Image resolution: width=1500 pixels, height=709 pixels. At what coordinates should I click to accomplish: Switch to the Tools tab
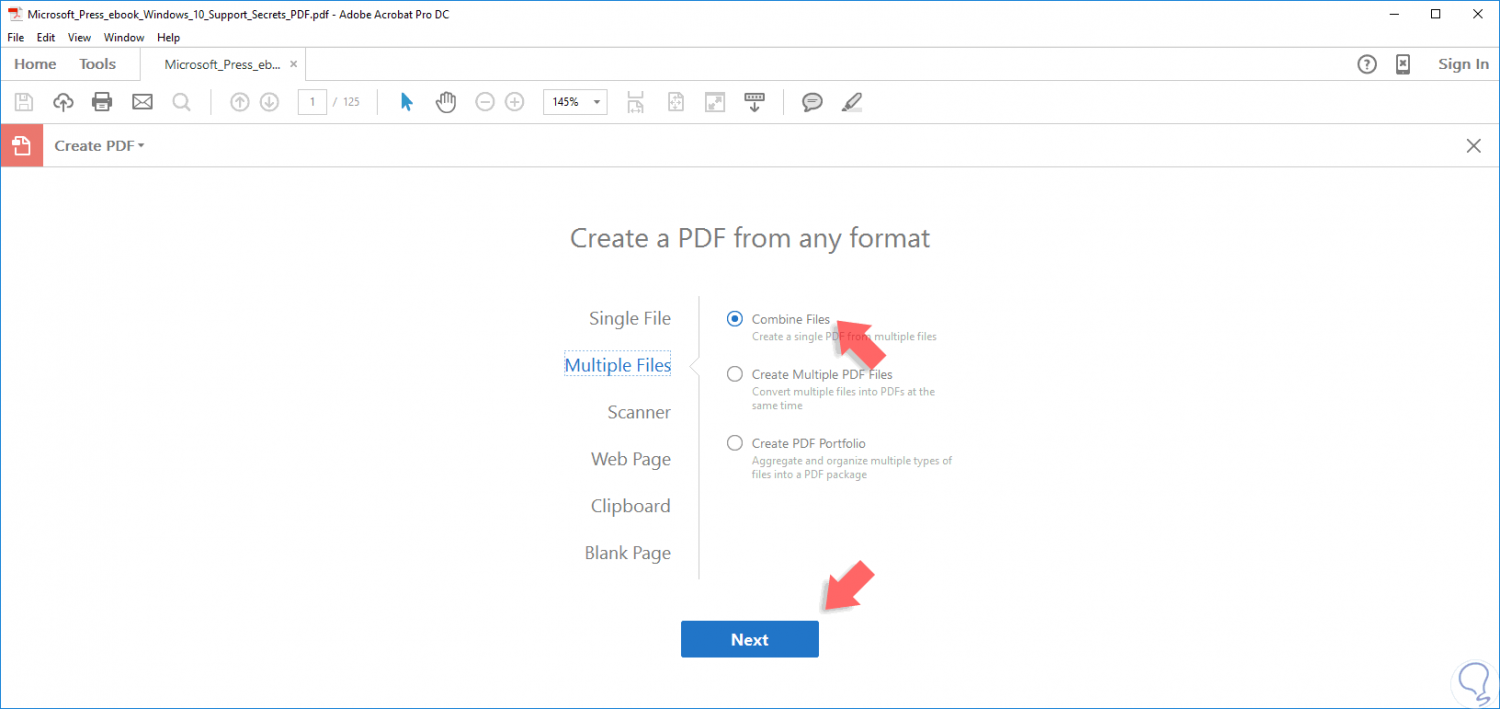(98, 64)
